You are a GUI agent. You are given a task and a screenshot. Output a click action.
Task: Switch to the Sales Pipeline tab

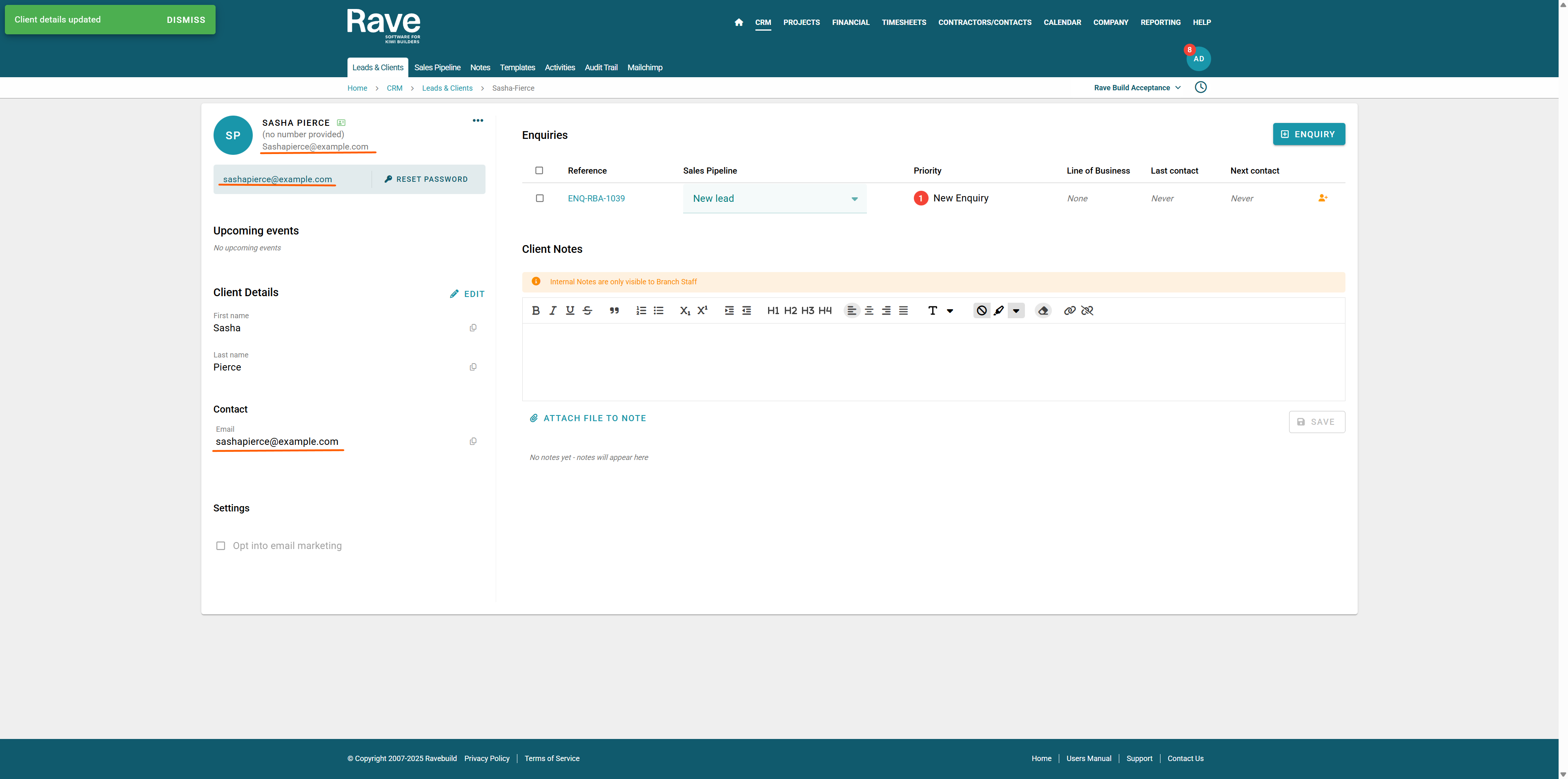point(437,68)
